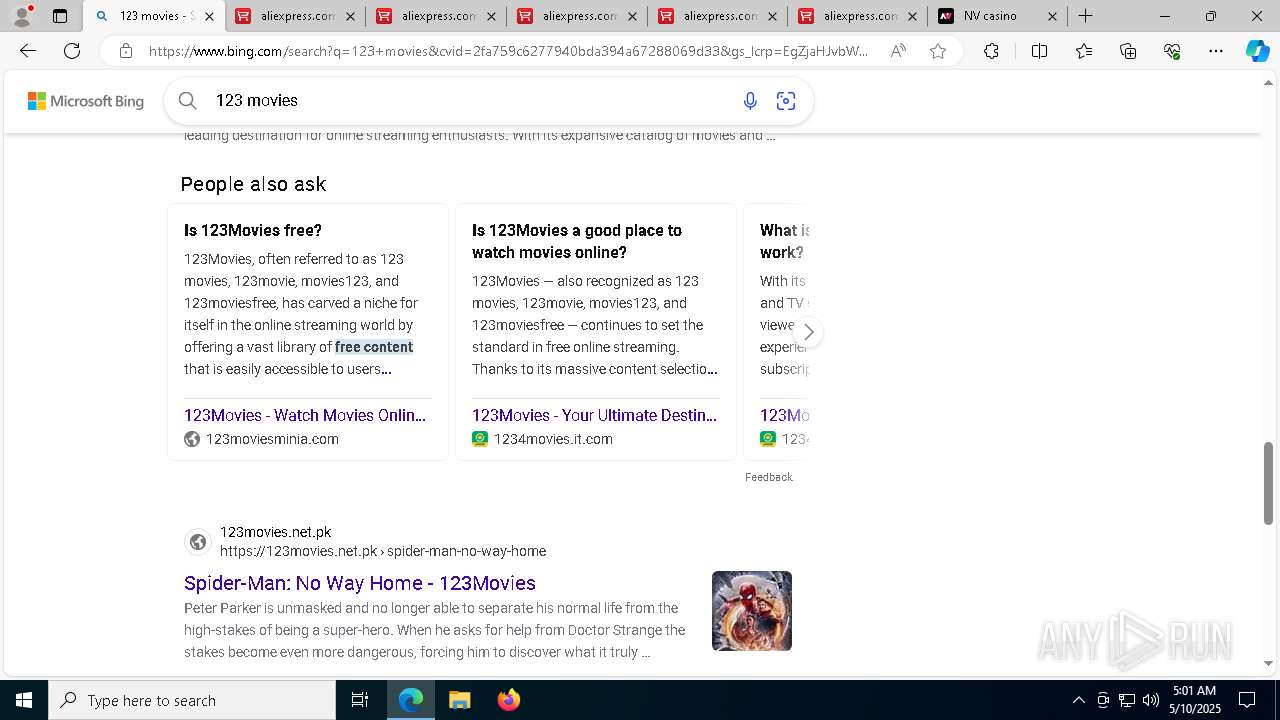This screenshot has height=720, width=1280.
Task: Click the 123movies.net.pk globe favicon
Action: 198,542
